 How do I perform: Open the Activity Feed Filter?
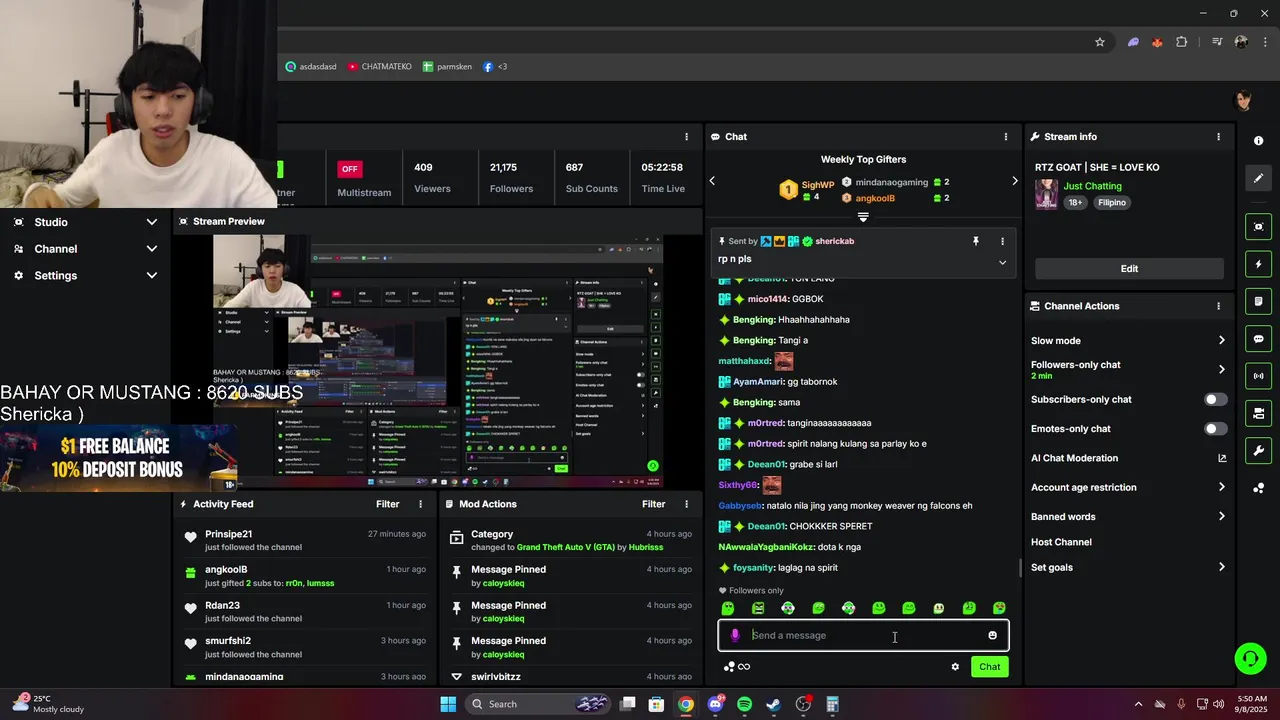click(x=387, y=504)
